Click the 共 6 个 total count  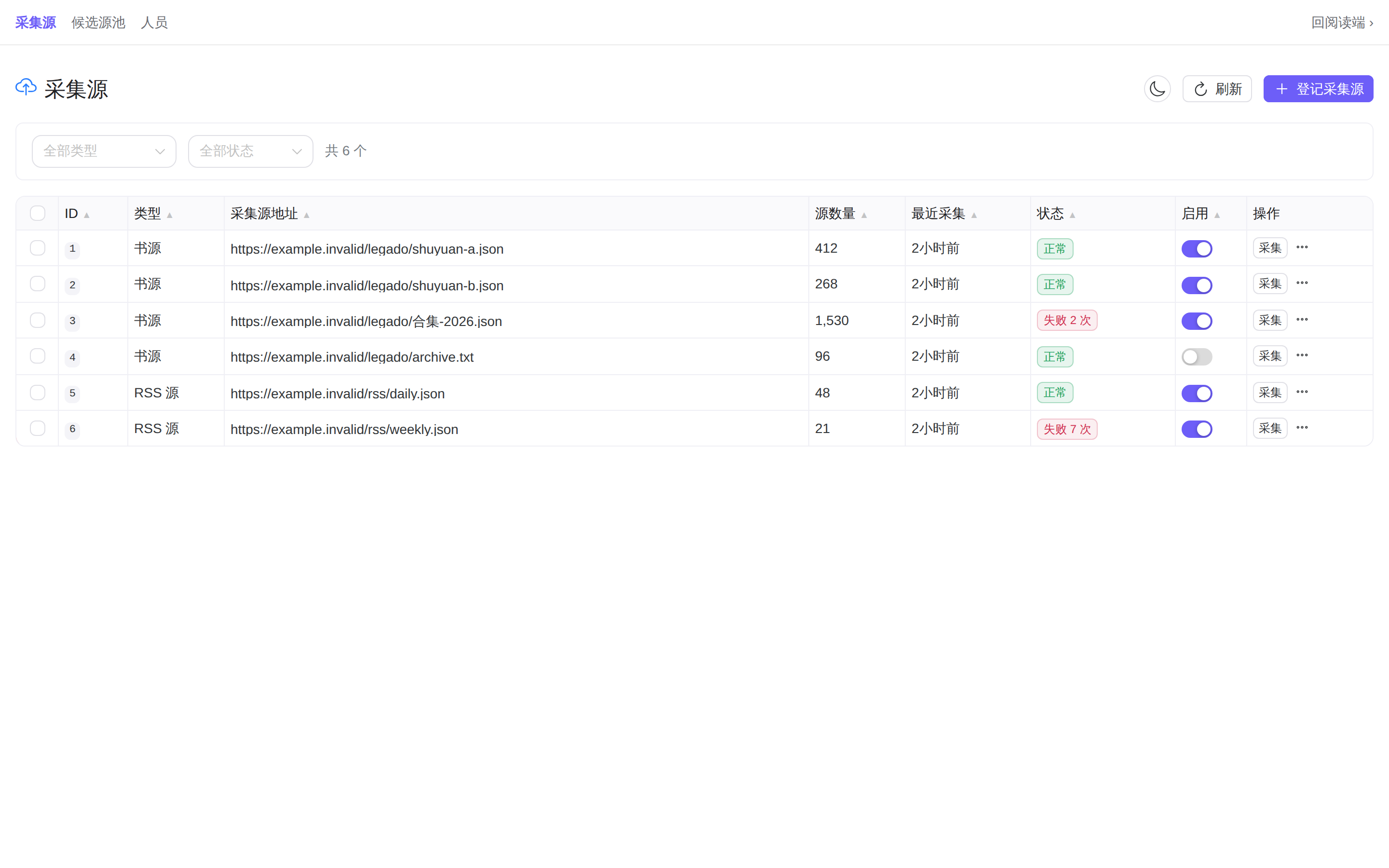click(x=345, y=151)
